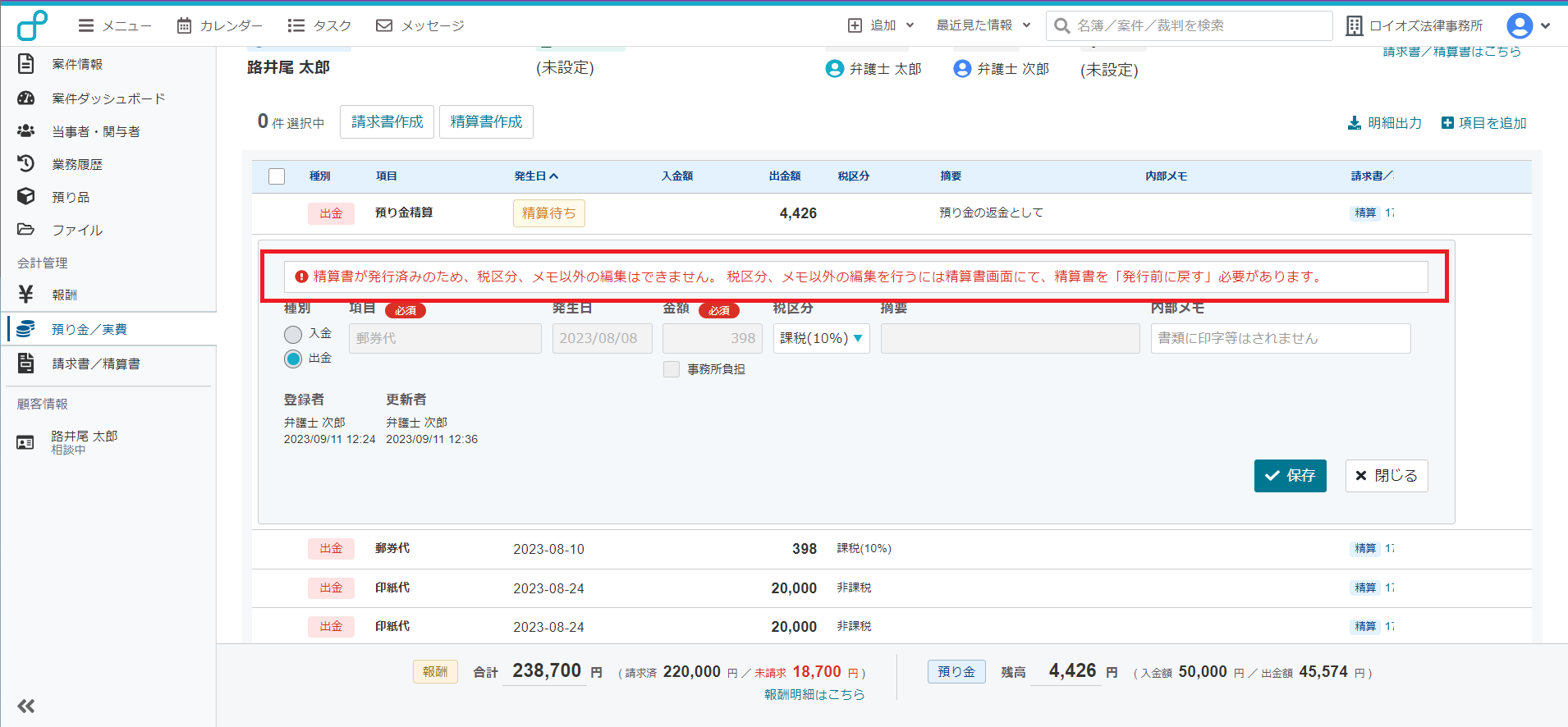1568x727 pixels.
Task: Click the 内部メモ input field
Action: [1280, 338]
